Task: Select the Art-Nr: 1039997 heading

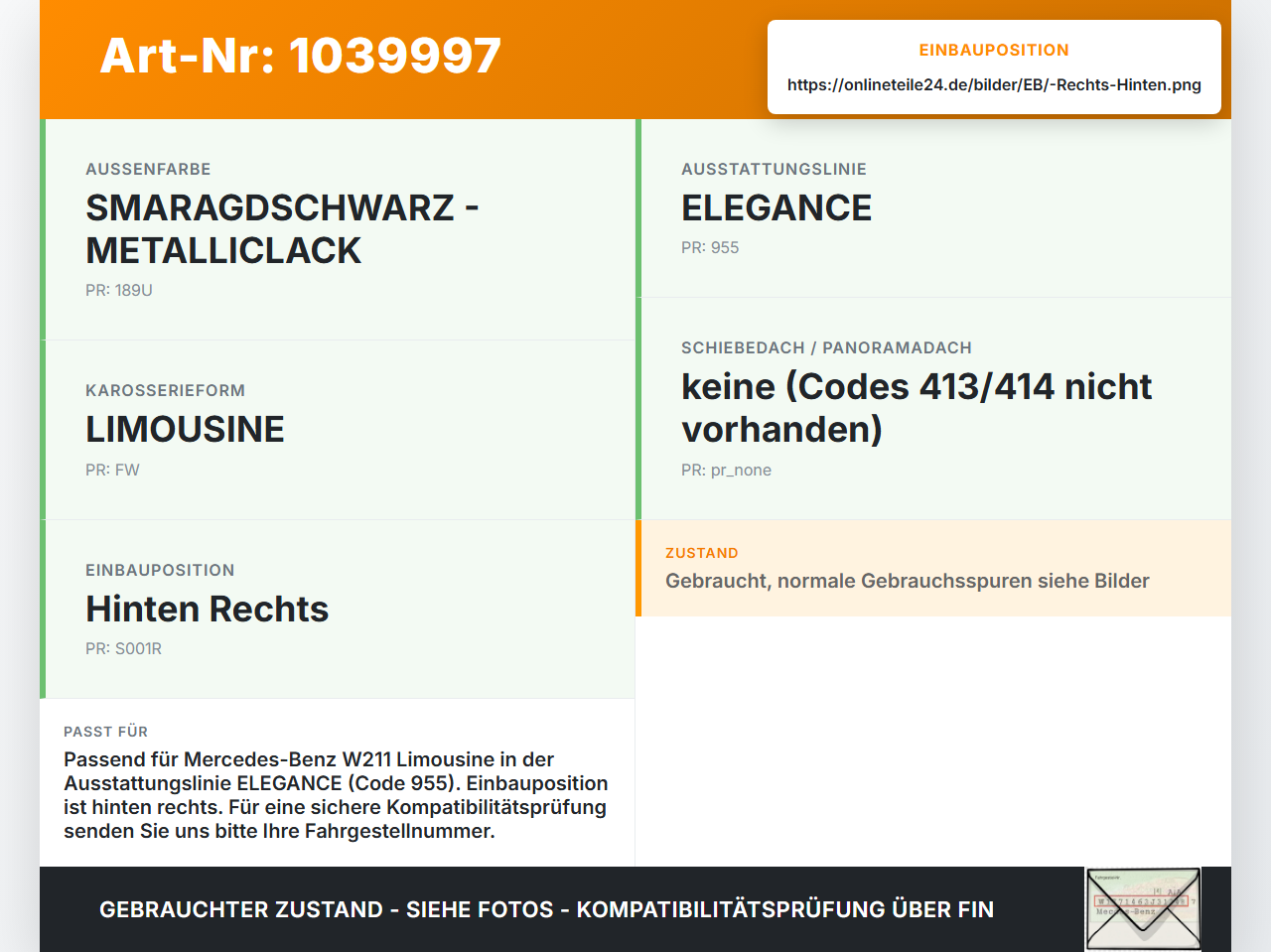Action: tap(300, 56)
